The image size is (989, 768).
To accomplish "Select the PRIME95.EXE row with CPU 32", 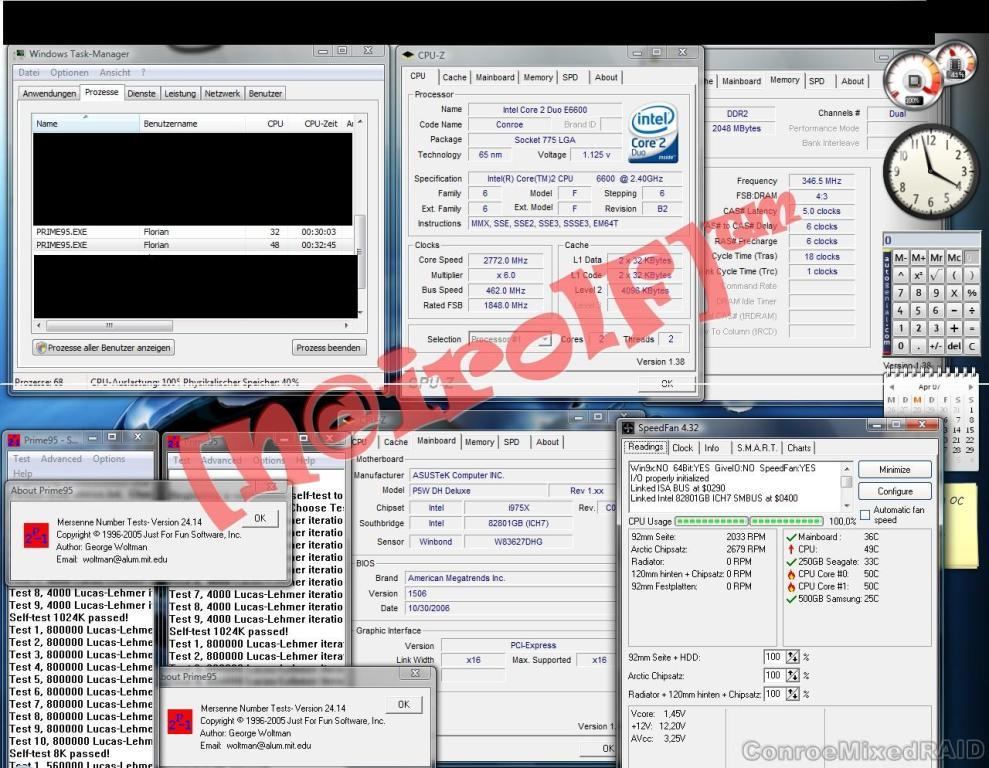I will point(192,232).
